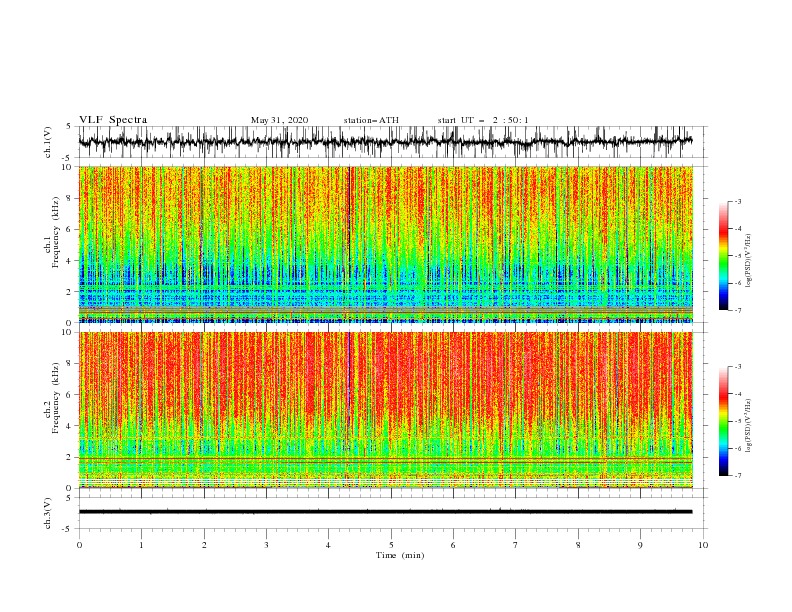Image resolution: width=792 pixels, height=612 pixels.
Task: Click the ch.3 flat waveform trace
Action: 385,512
